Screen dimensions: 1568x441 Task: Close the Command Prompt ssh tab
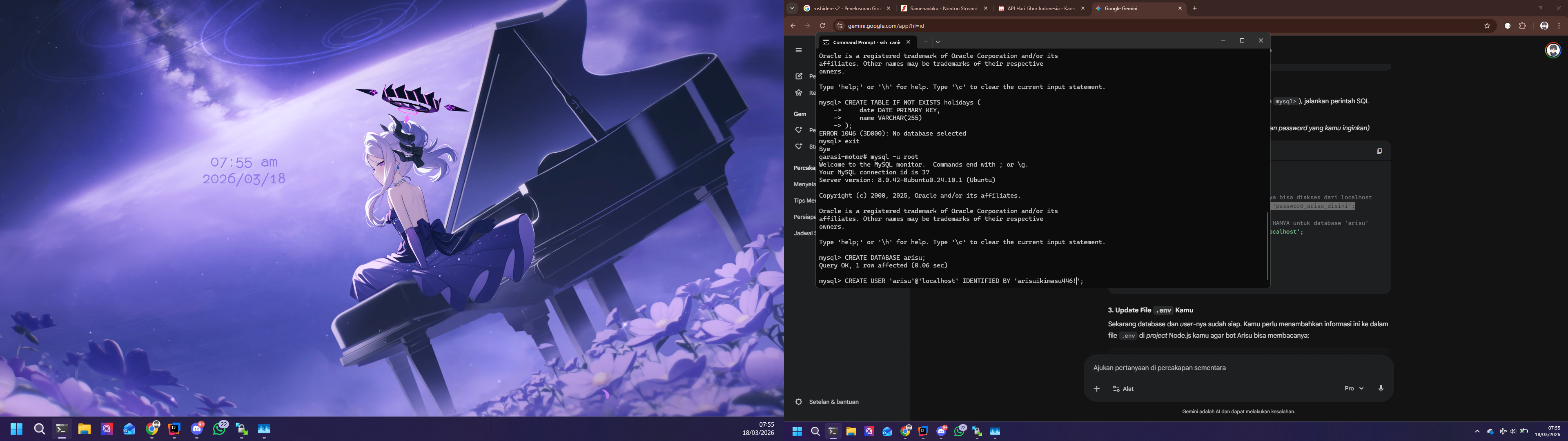pyautogui.click(x=908, y=42)
